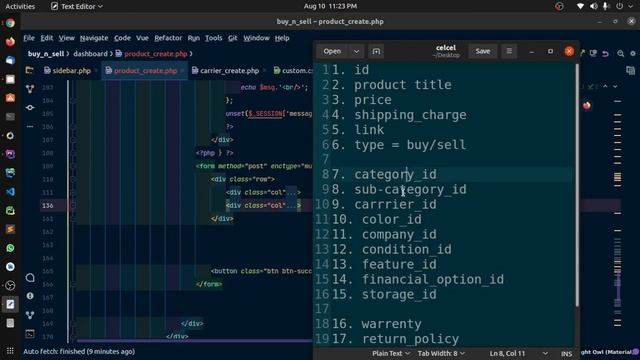
Task: Open Chrome from the Ubuntu dock
Action: tap(10, 23)
